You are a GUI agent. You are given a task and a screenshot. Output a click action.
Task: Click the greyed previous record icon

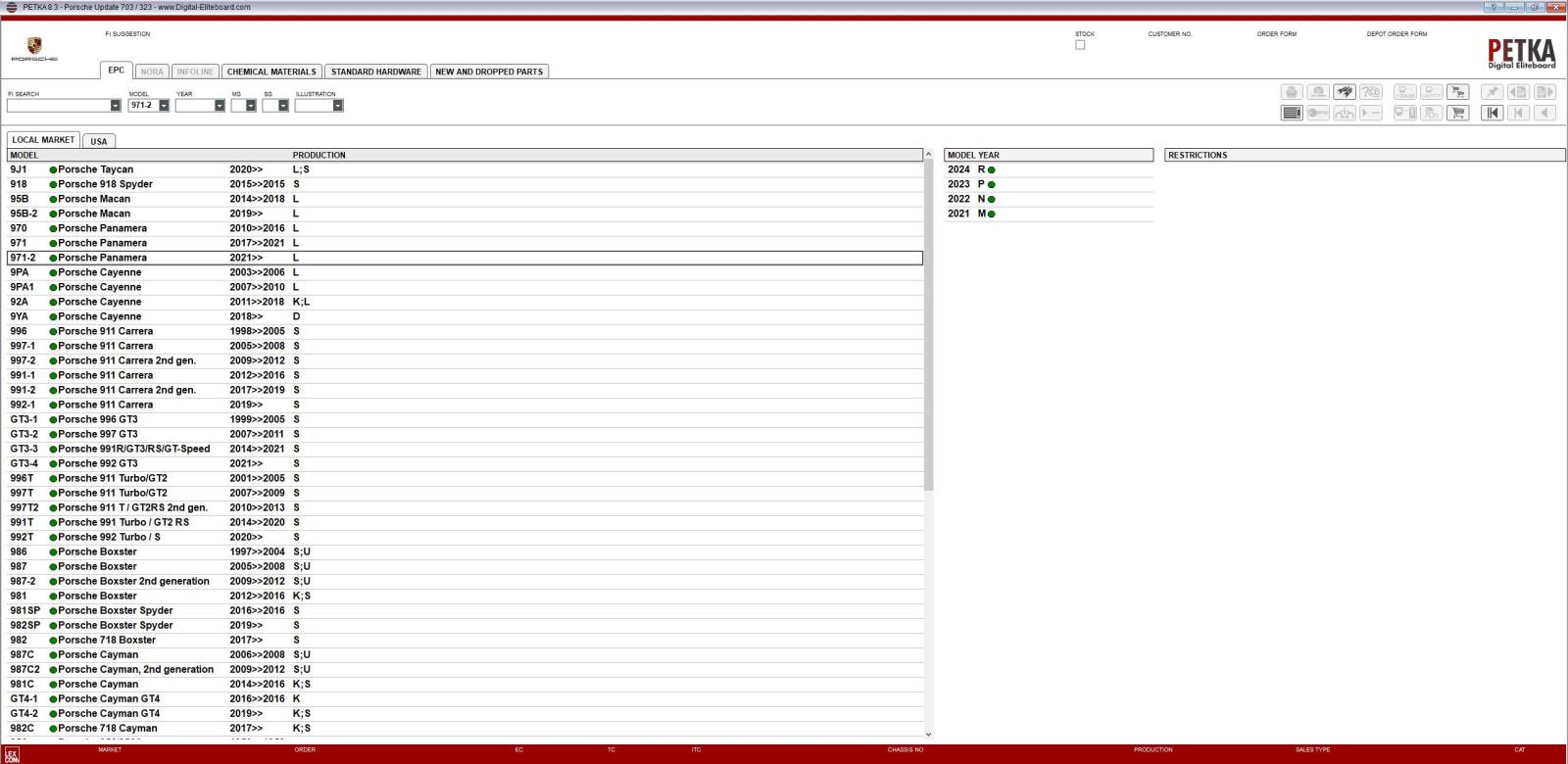point(1518,113)
